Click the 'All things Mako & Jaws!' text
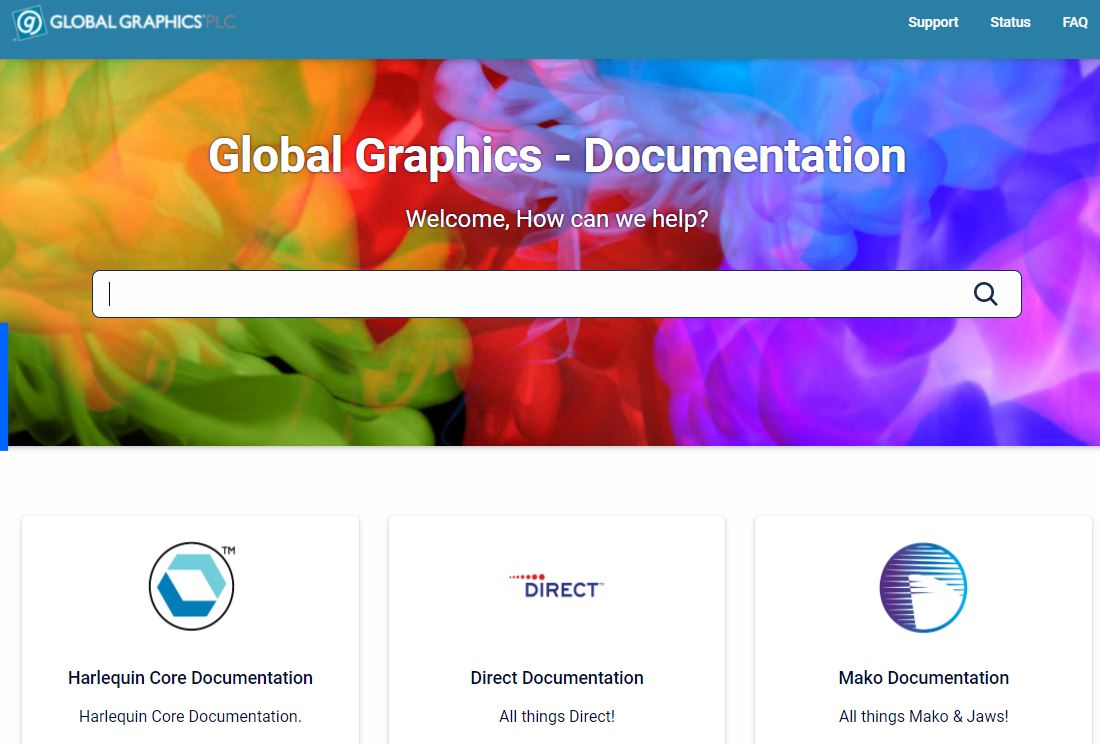Image resolution: width=1100 pixels, height=744 pixels. point(923,716)
